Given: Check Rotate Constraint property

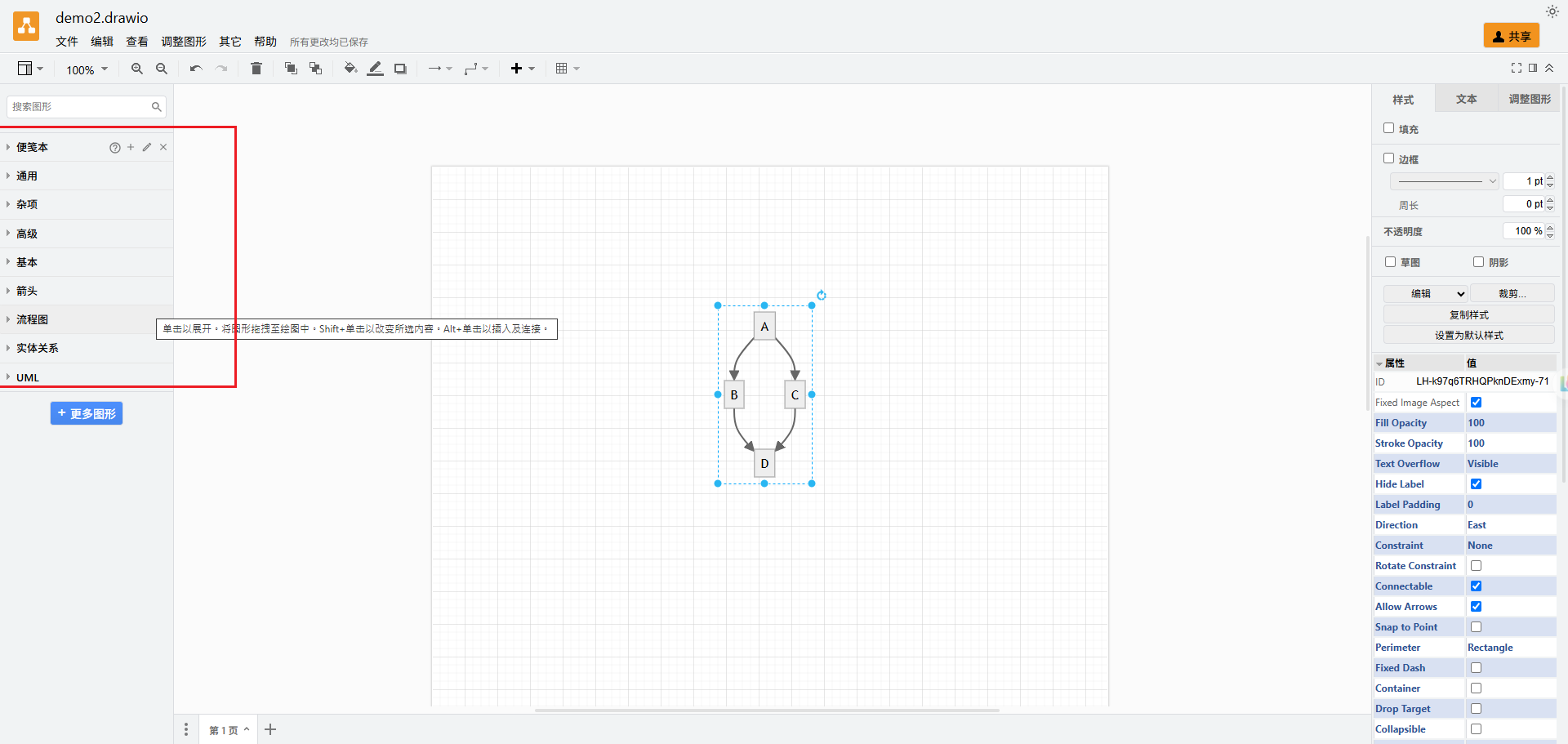Looking at the screenshot, I should point(1476,566).
